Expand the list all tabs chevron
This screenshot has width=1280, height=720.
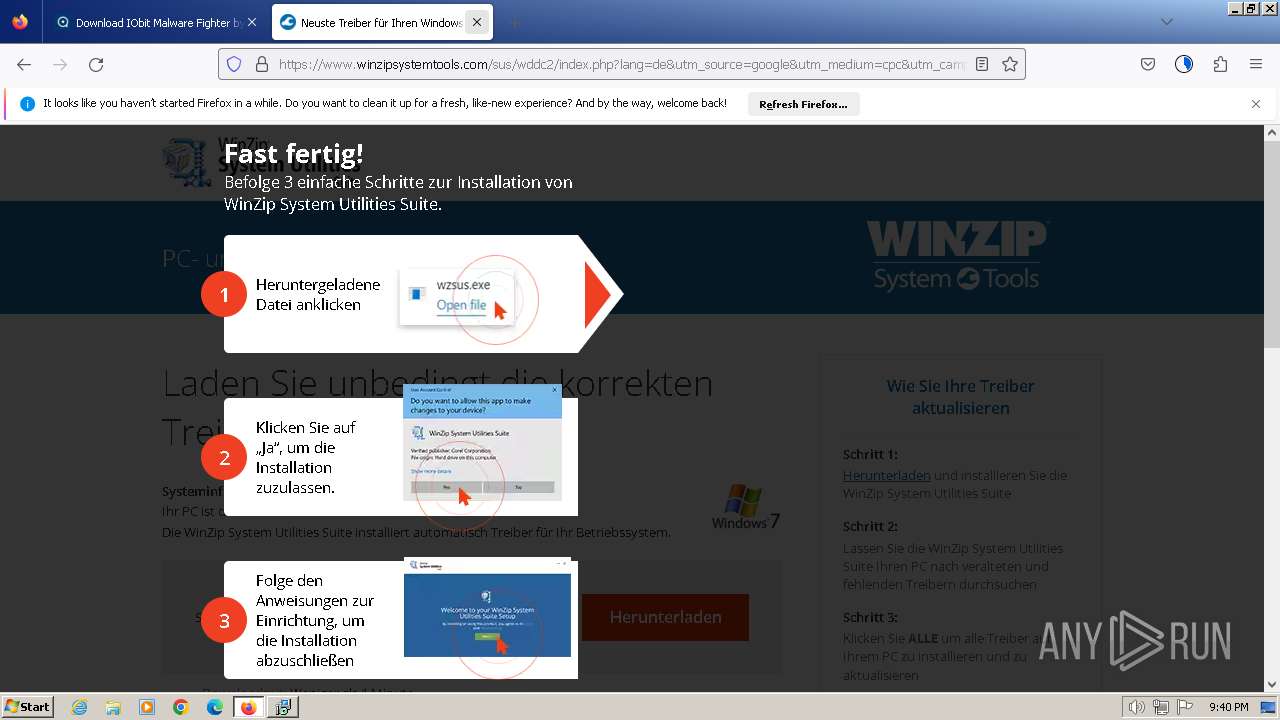1166,22
